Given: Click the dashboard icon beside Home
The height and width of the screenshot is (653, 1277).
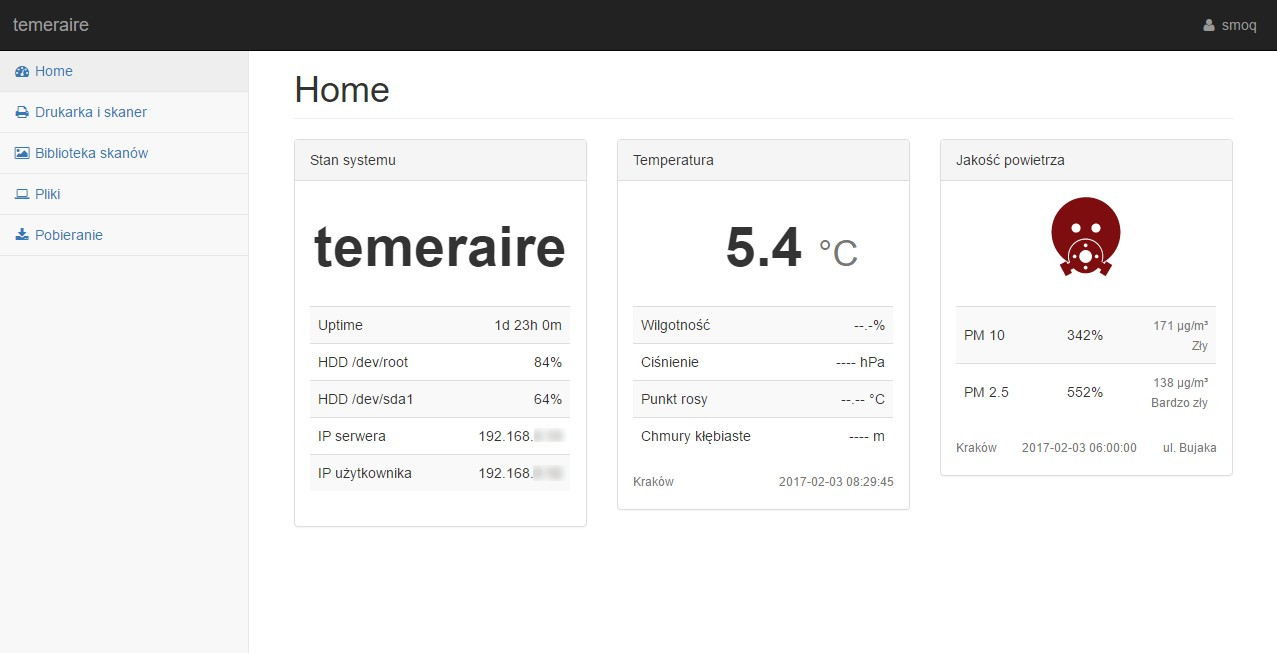Looking at the screenshot, I should pyautogui.click(x=22, y=72).
